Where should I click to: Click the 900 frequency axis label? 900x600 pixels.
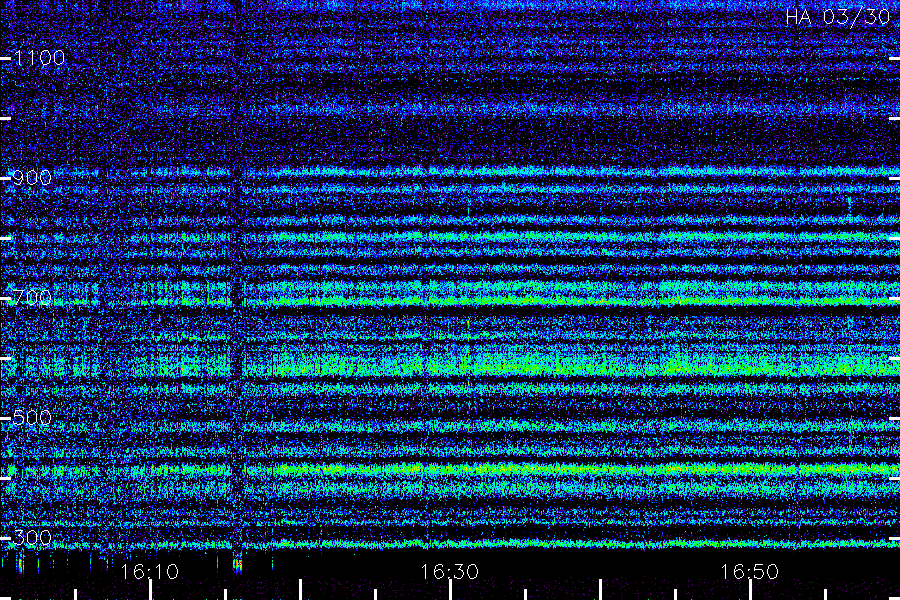pos(32,178)
